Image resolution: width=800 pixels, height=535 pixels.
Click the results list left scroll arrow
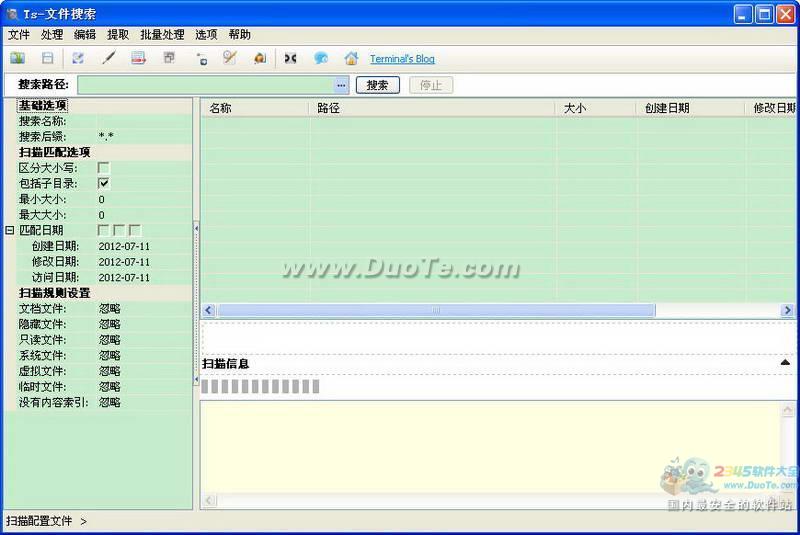[208, 310]
